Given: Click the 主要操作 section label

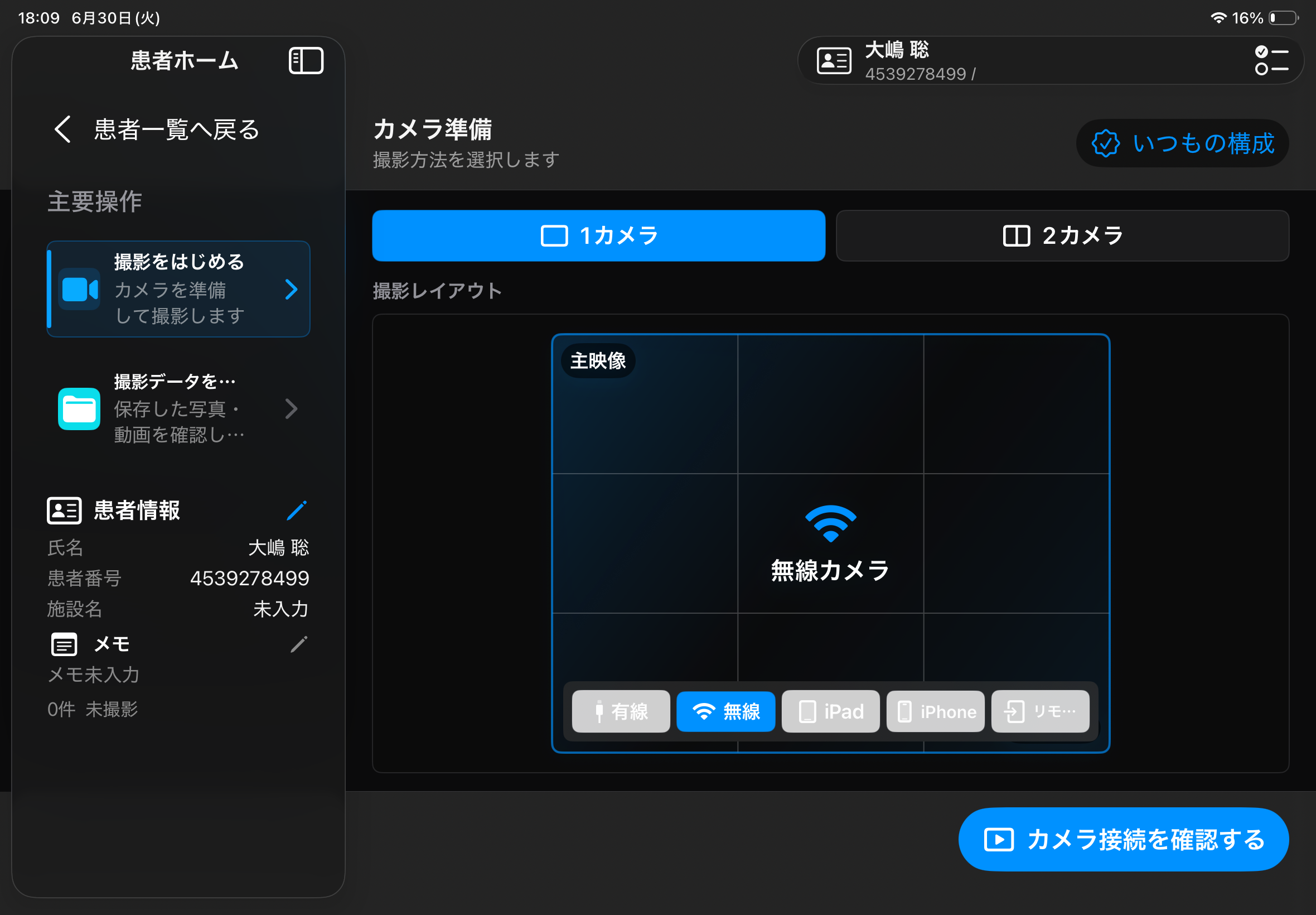Looking at the screenshot, I should 95,202.
